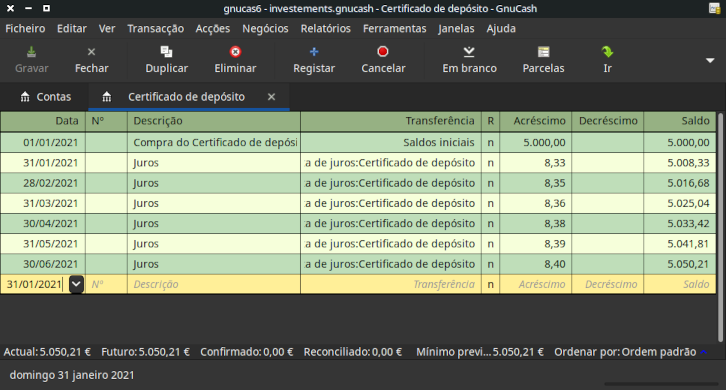Screen dimensions: 726x390
Task: Open the Negócios menu
Action: (x=265, y=29)
